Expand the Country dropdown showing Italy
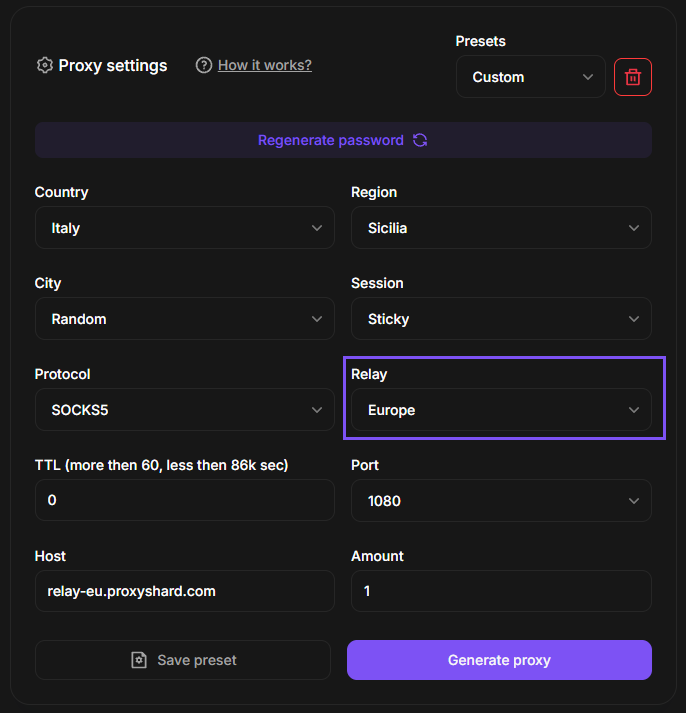Screen dimensions: 686x713 [x=184, y=228]
